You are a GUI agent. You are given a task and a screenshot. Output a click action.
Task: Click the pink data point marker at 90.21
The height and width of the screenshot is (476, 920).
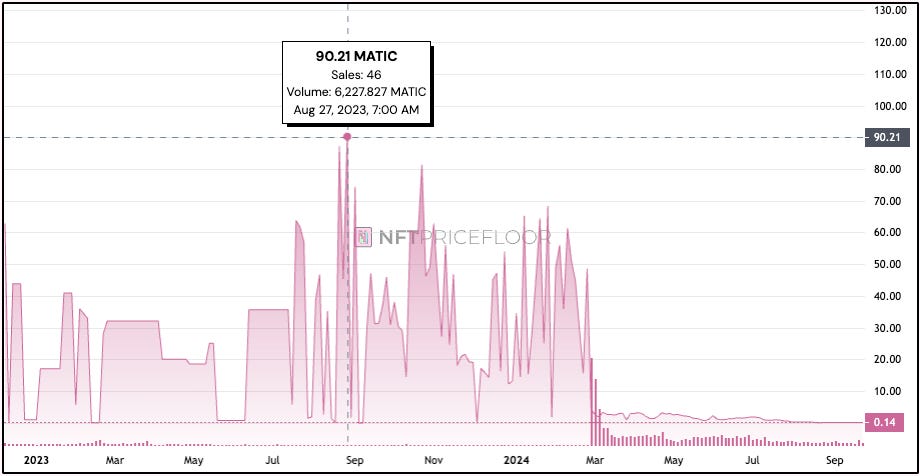point(347,137)
